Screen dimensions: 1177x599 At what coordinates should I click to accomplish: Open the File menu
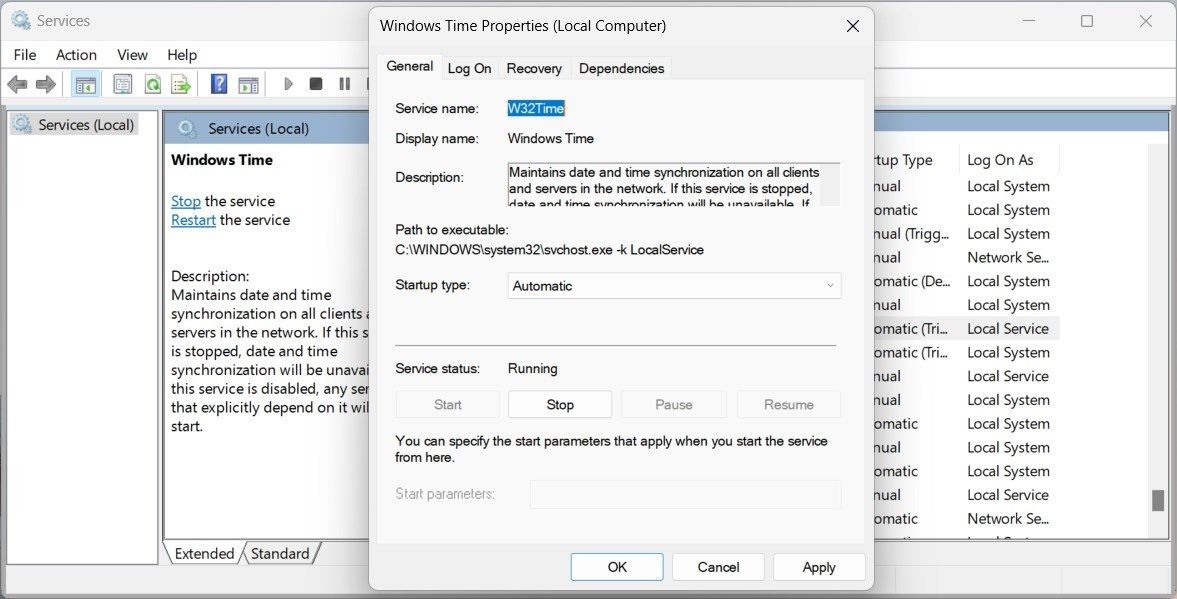click(25, 55)
